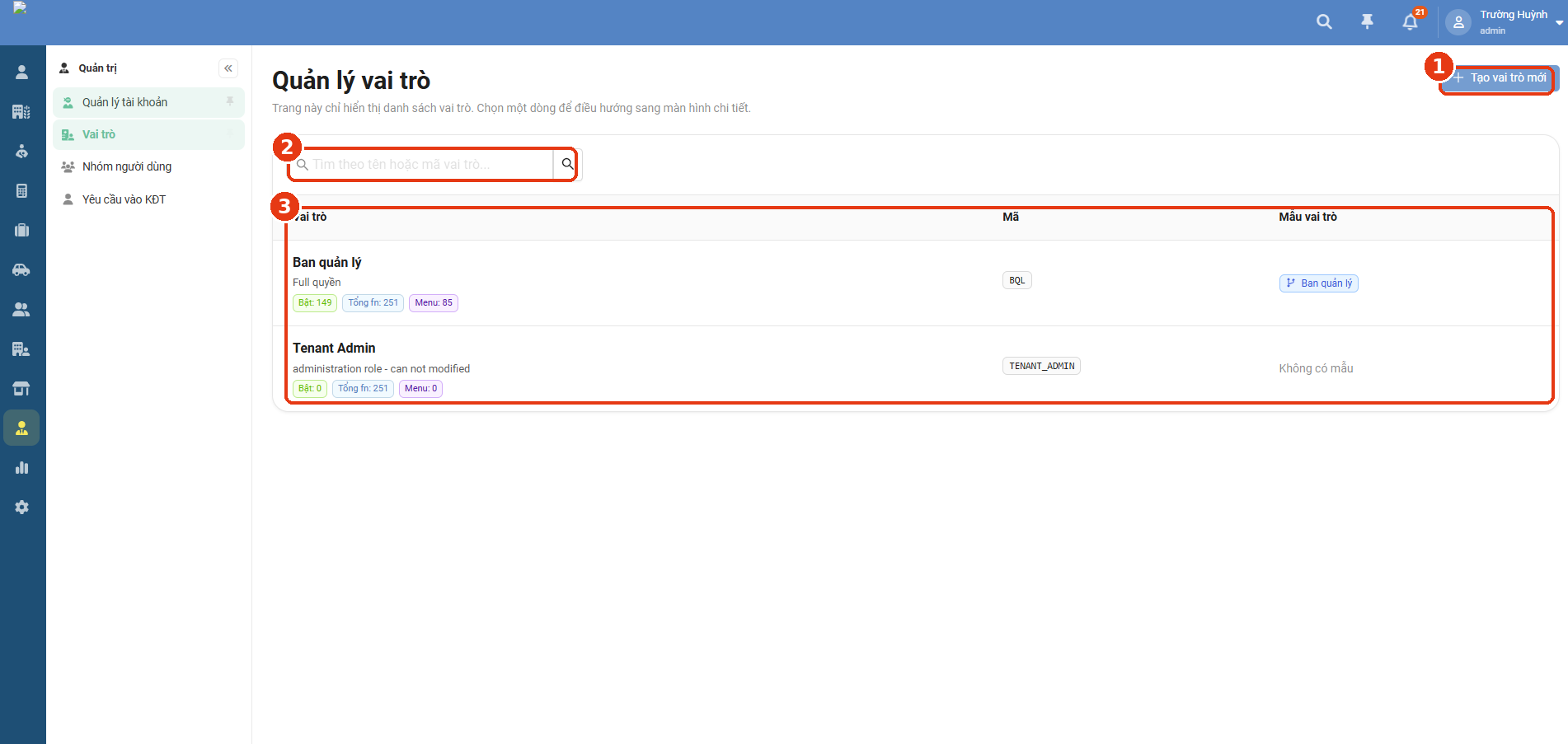This screenshot has height=744, width=1568.
Task: Click the pin icon beside Quản lý tài khoản
Action: pos(230,101)
